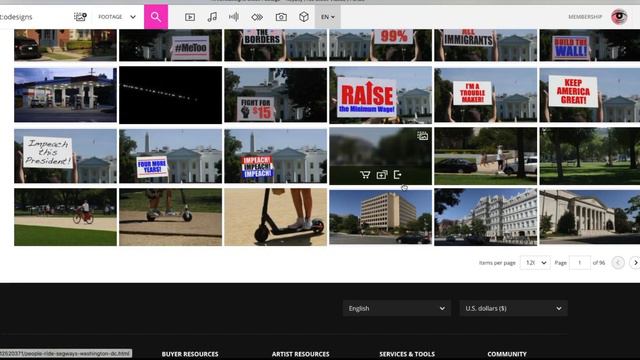Image resolution: width=640 pixels, height=360 pixels.
Task: Open BUYER RESOURCES footer section
Action: tap(190, 354)
